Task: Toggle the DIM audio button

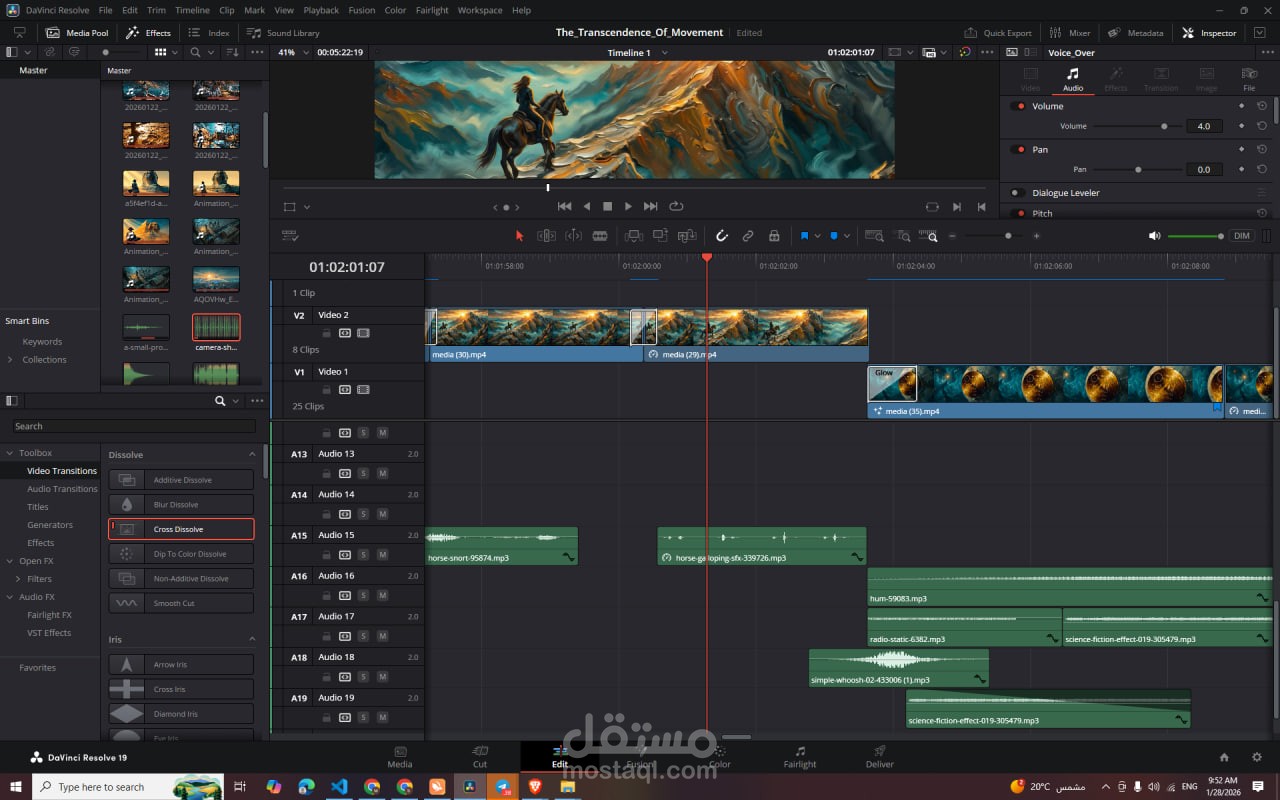Action: click(1242, 236)
